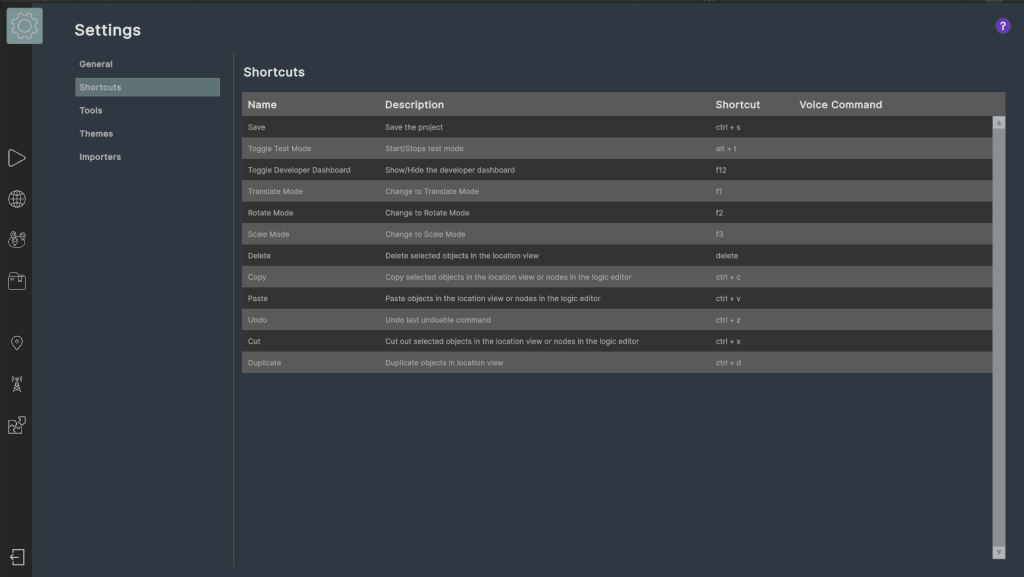Select the Toggle Test Mode shortcut row
Viewport: 1024px width, 577px height.
click(x=616, y=149)
